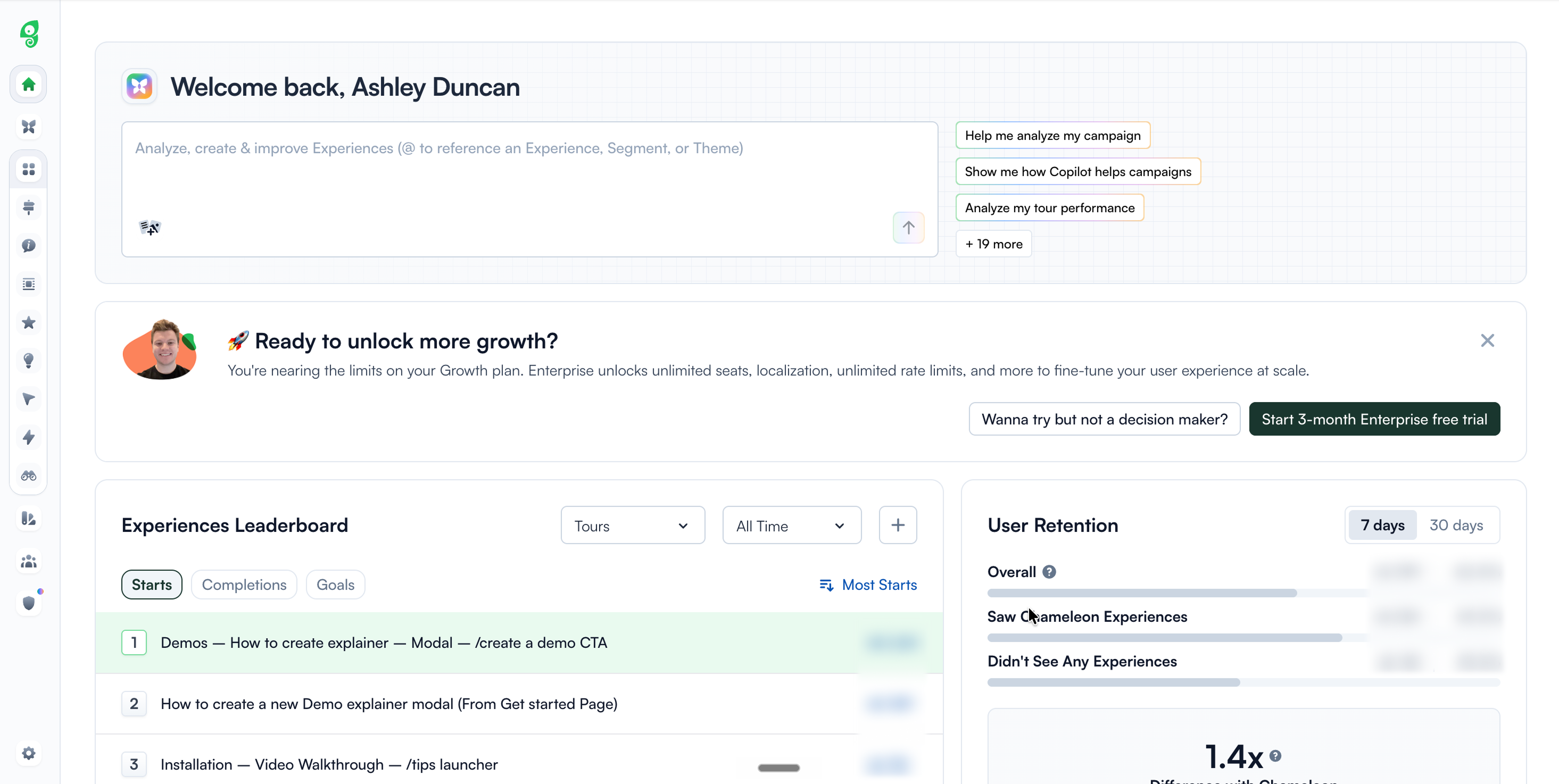Open the Home page from the sidebar
The width and height of the screenshot is (1559, 784).
tap(28, 85)
